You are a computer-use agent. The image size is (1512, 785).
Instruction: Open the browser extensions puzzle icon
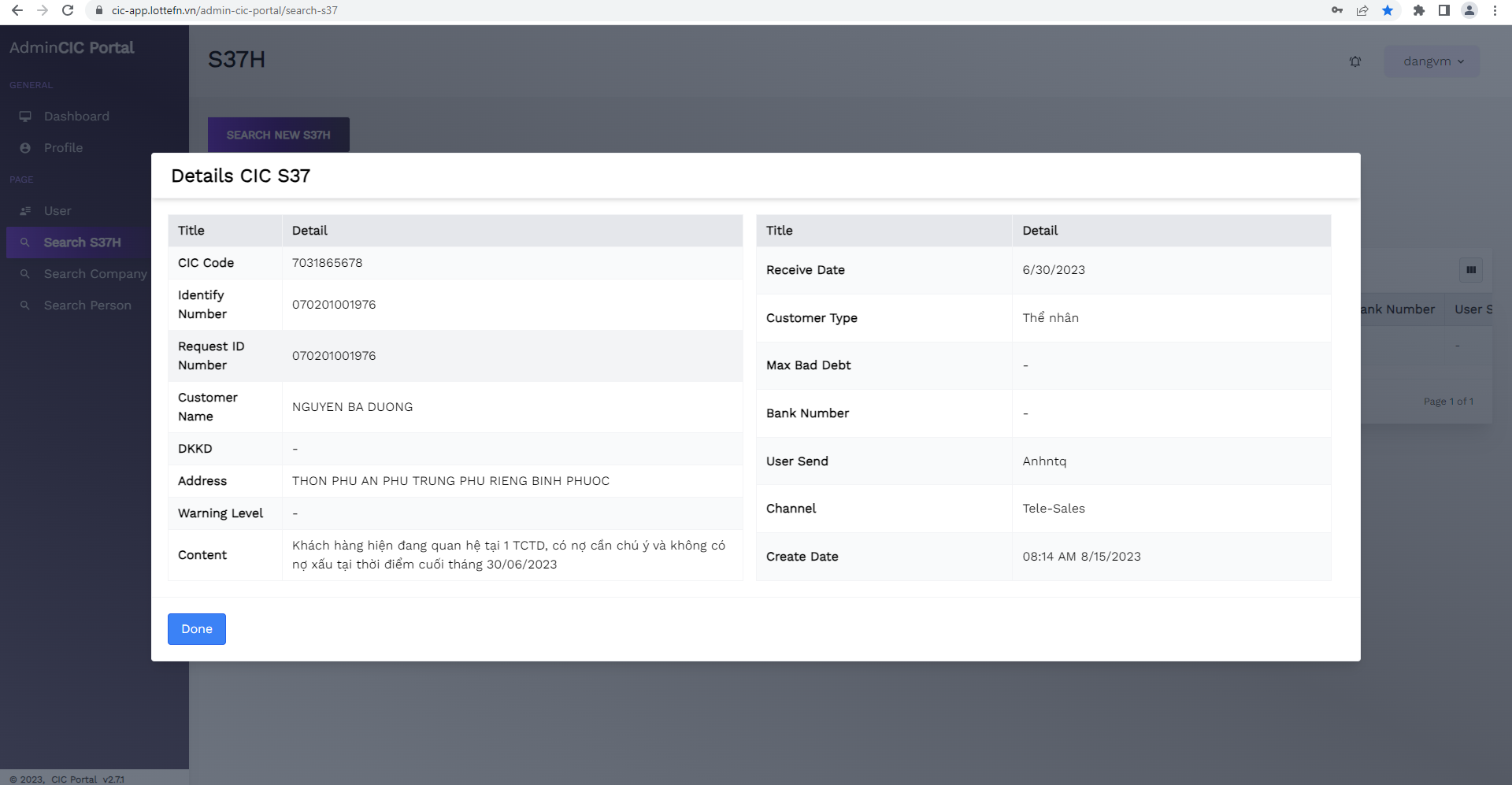pyautogui.click(x=1418, y=10)
